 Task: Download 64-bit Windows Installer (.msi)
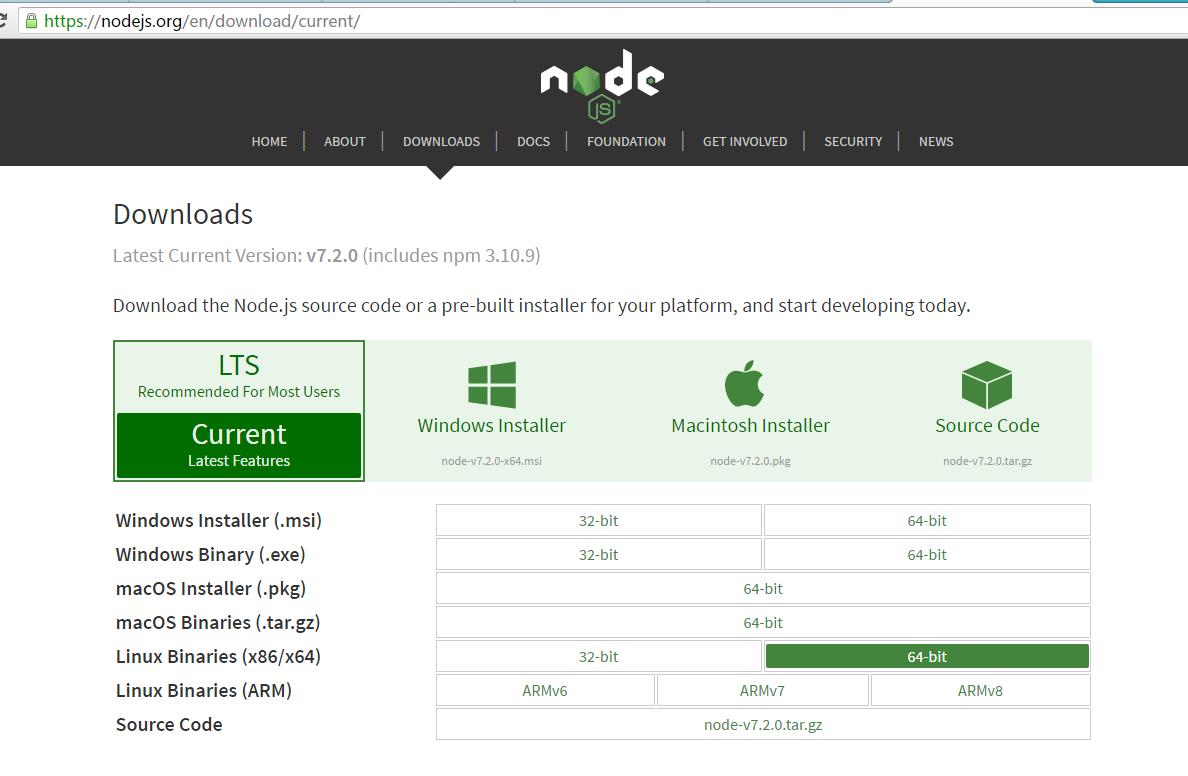(x=927, y=521)
